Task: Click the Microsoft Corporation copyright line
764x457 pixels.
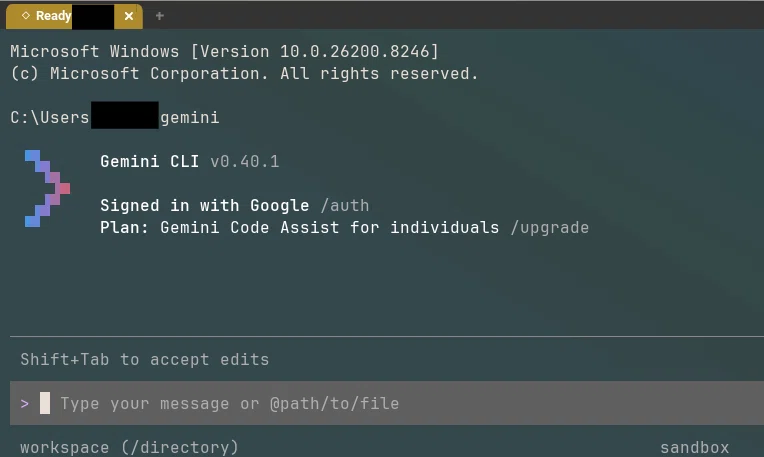Action: (245, 74)
